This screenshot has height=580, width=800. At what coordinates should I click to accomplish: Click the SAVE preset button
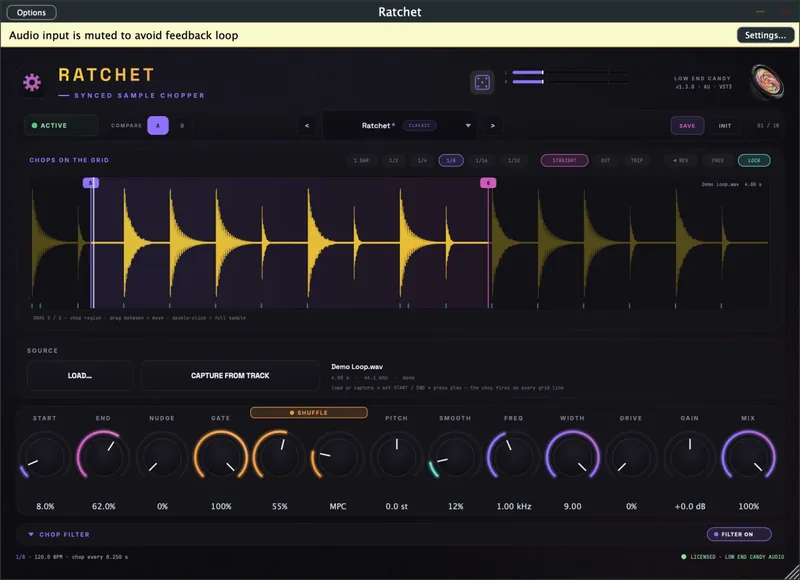click(x=687, y=125)
